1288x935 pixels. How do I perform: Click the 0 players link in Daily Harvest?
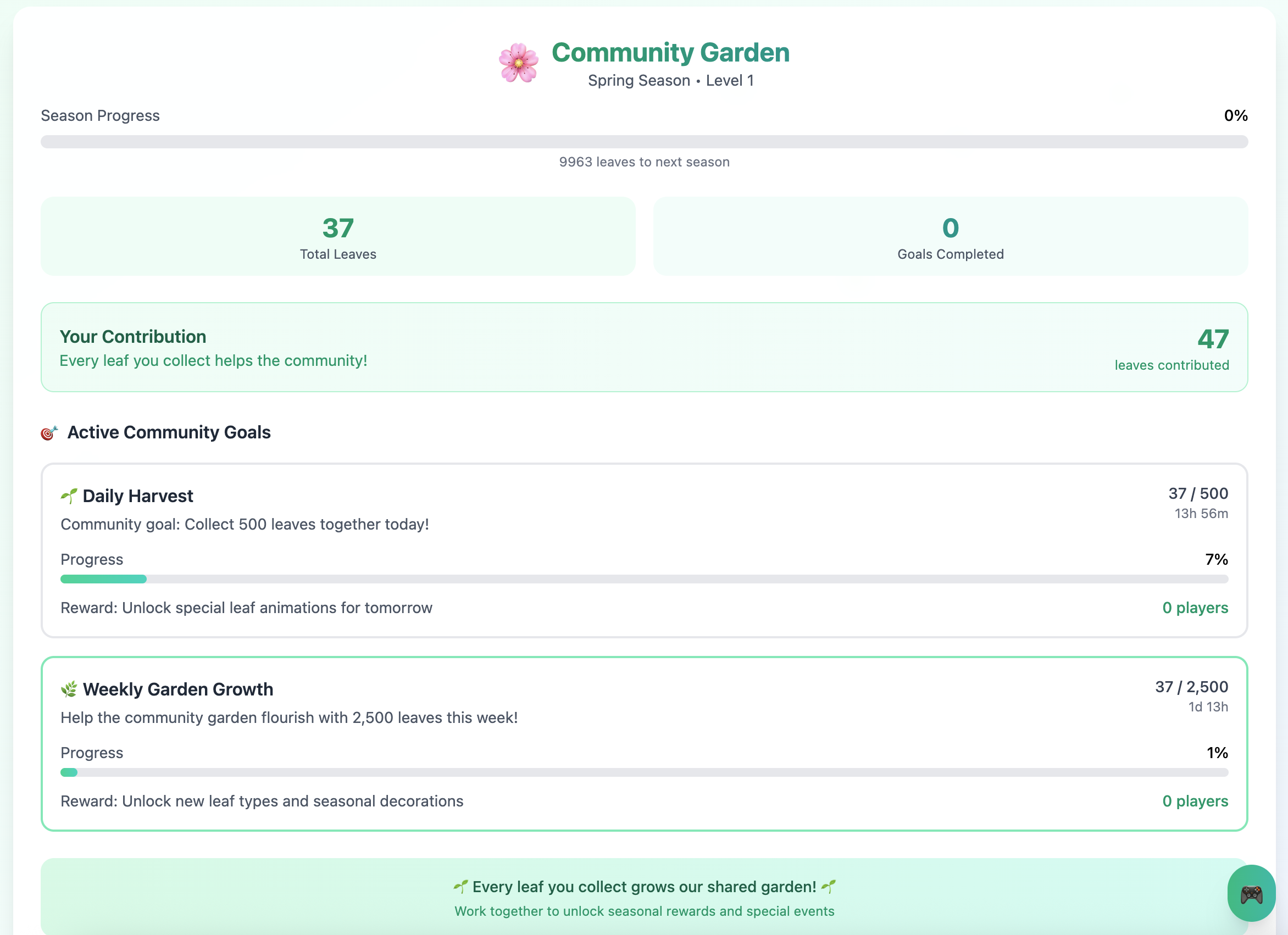(1195, 608)
